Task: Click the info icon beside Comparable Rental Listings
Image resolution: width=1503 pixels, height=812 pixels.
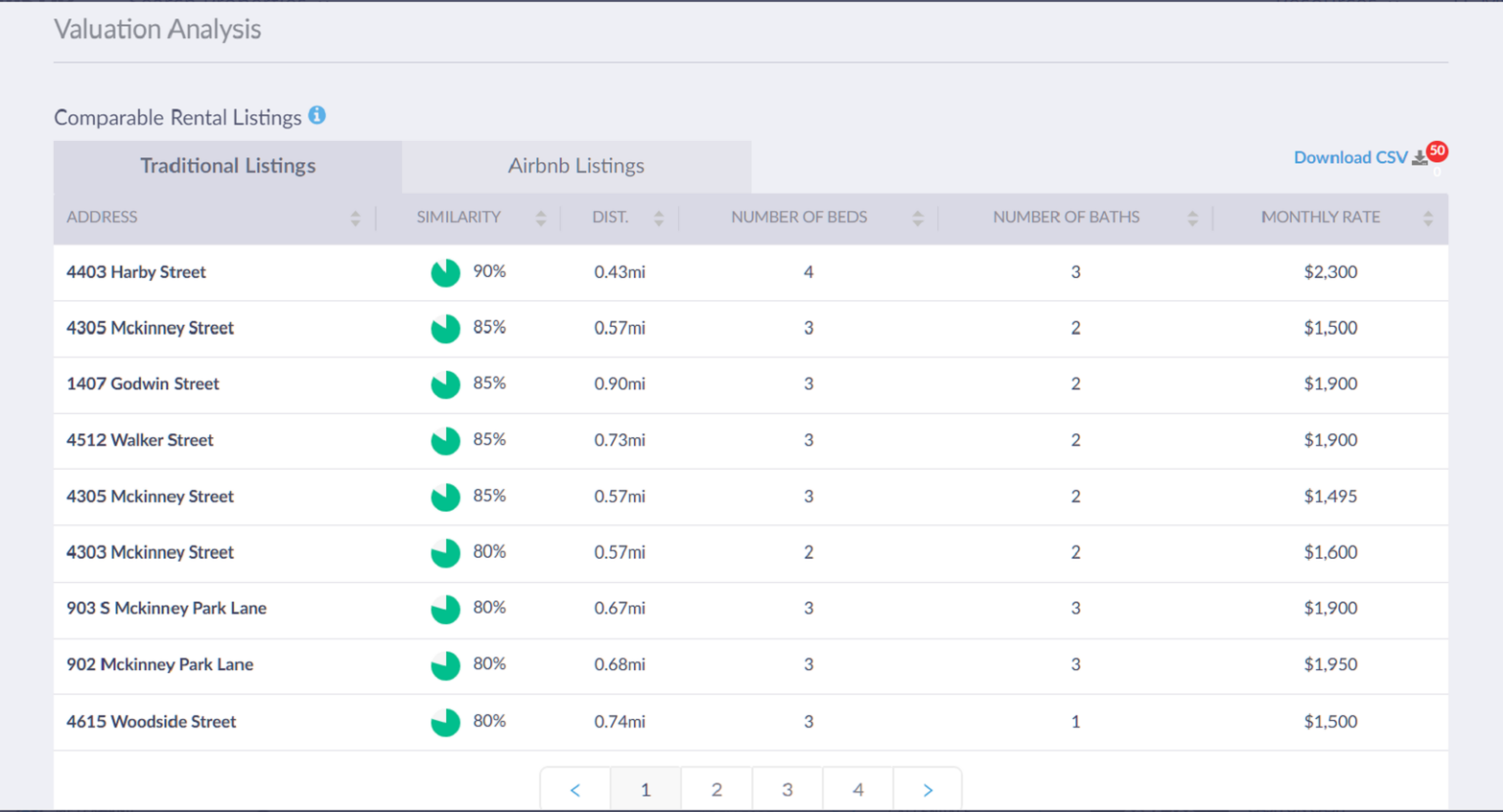Action: pos(317,114)
